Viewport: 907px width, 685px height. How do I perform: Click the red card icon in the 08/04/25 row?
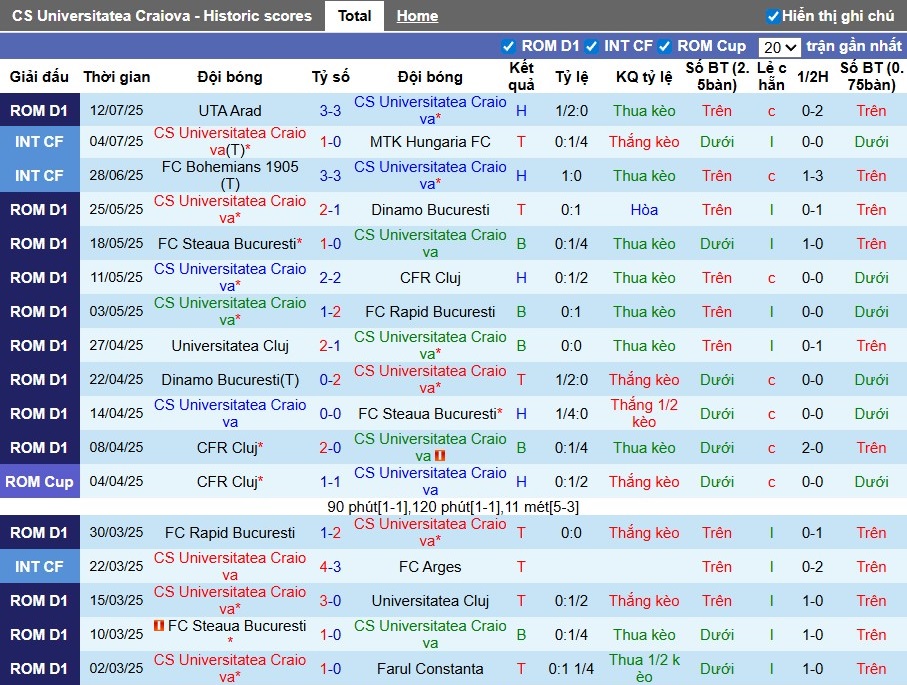440,456
